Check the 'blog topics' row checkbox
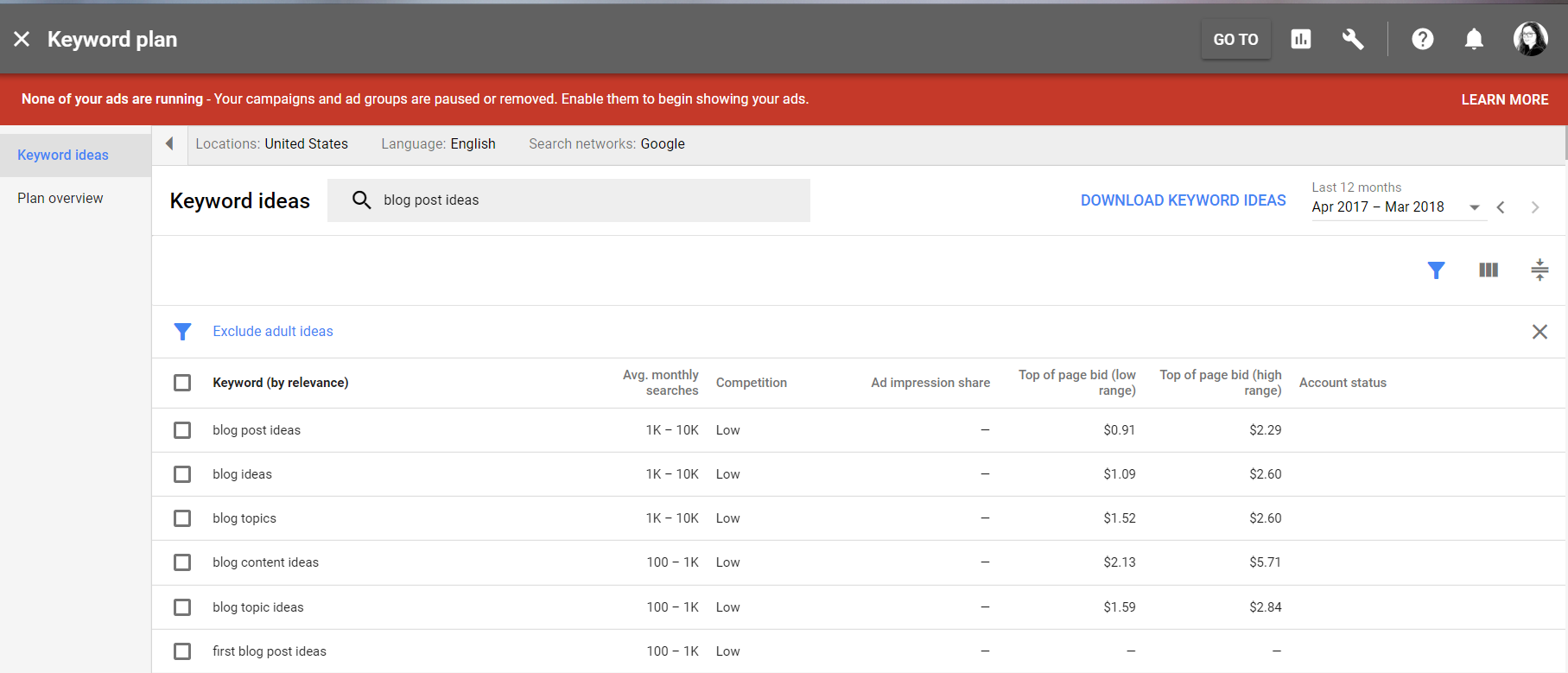 [x=182, y=518]
